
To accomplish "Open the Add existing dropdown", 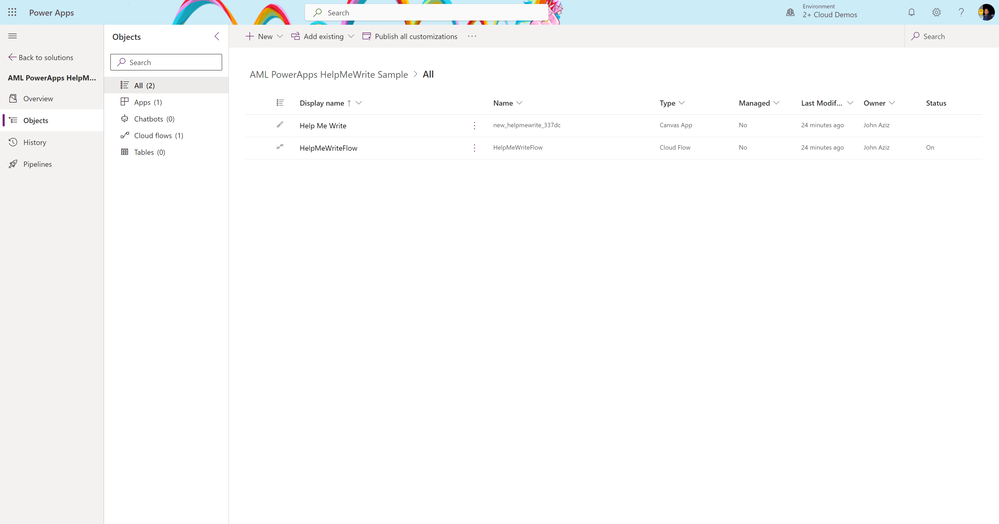I will (x=322, y=36).
